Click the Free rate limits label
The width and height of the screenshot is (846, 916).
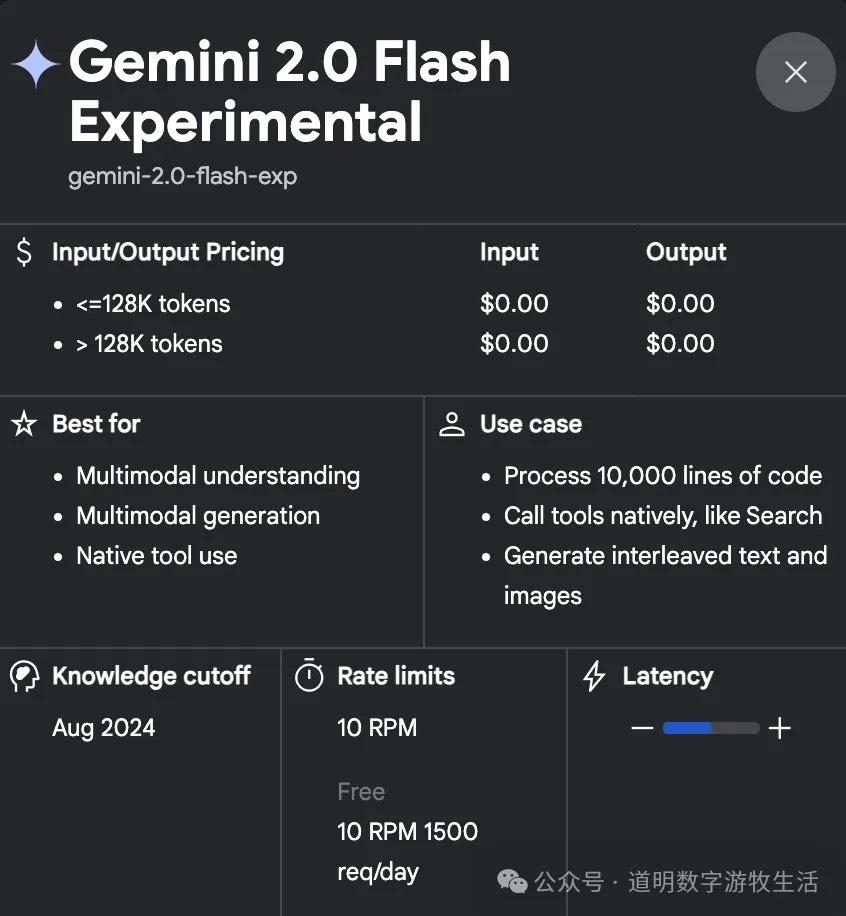pos(361,791)
